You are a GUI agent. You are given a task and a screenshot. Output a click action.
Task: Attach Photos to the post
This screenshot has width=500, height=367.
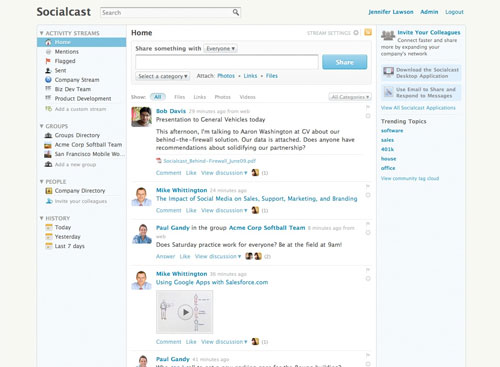[x=226, y=76]
